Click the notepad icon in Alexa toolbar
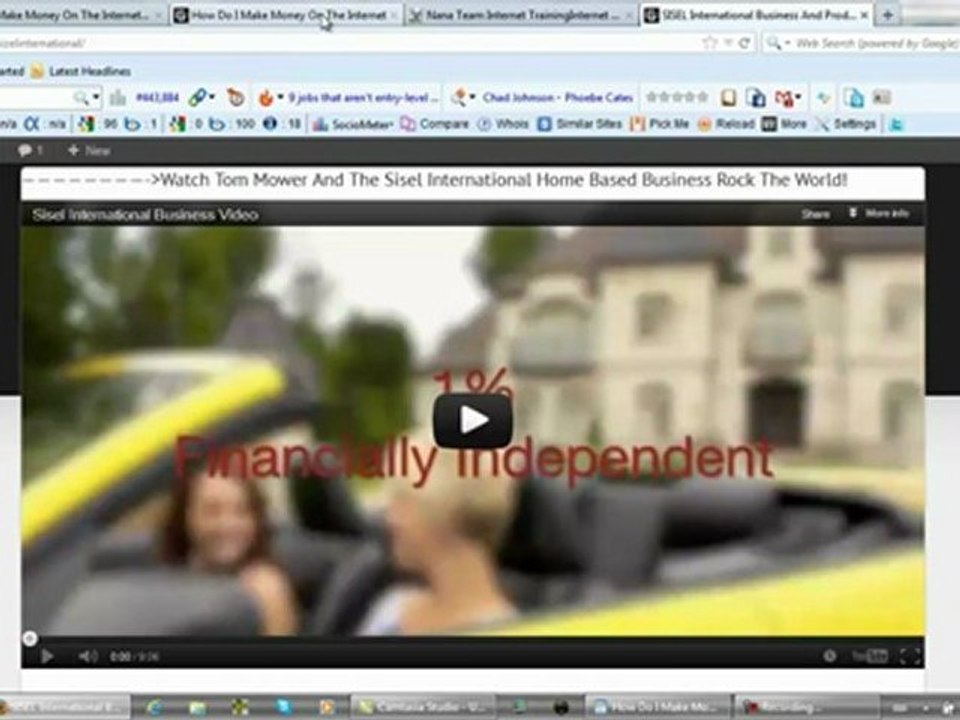 pyautogui.click(x=729, y=97)
